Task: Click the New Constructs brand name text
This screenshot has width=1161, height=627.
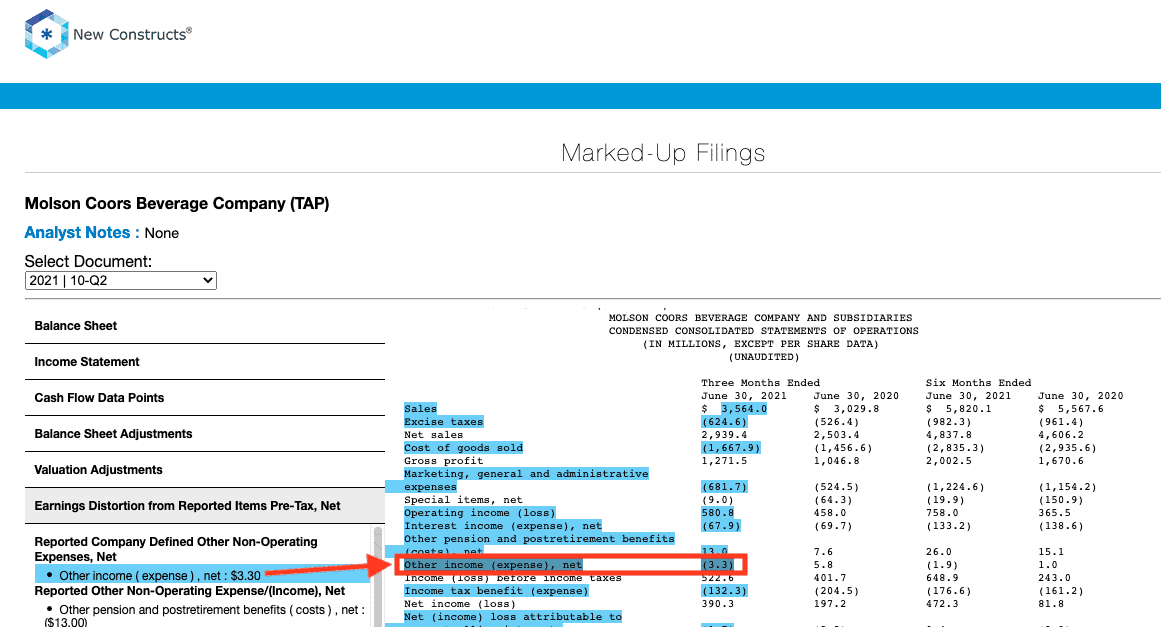Action: (x=133, y=34)
